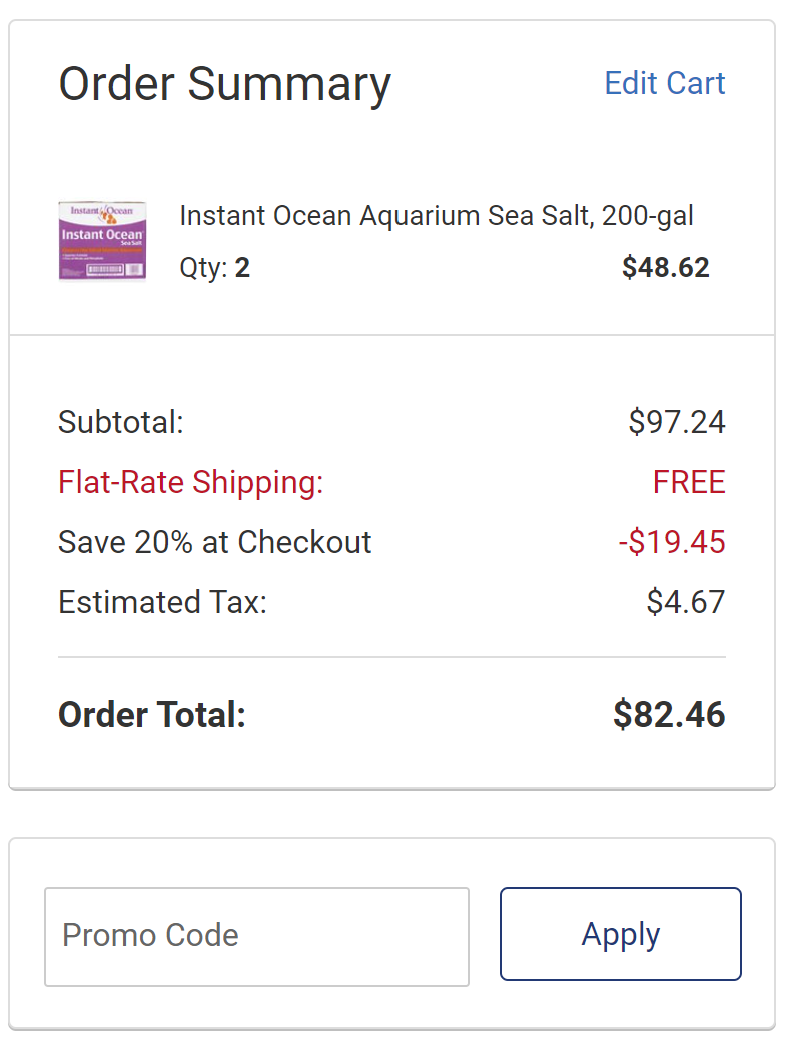The height and width of the screenshot is (1052, 792).
Task: Click the Estimated Tax label
Action: pos(162,602)
